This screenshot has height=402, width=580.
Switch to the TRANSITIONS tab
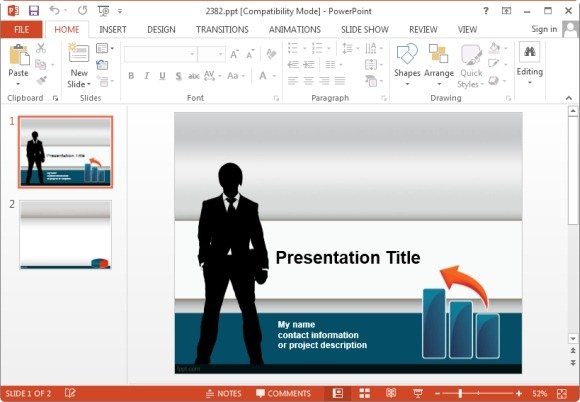click(x=222, y=30)
